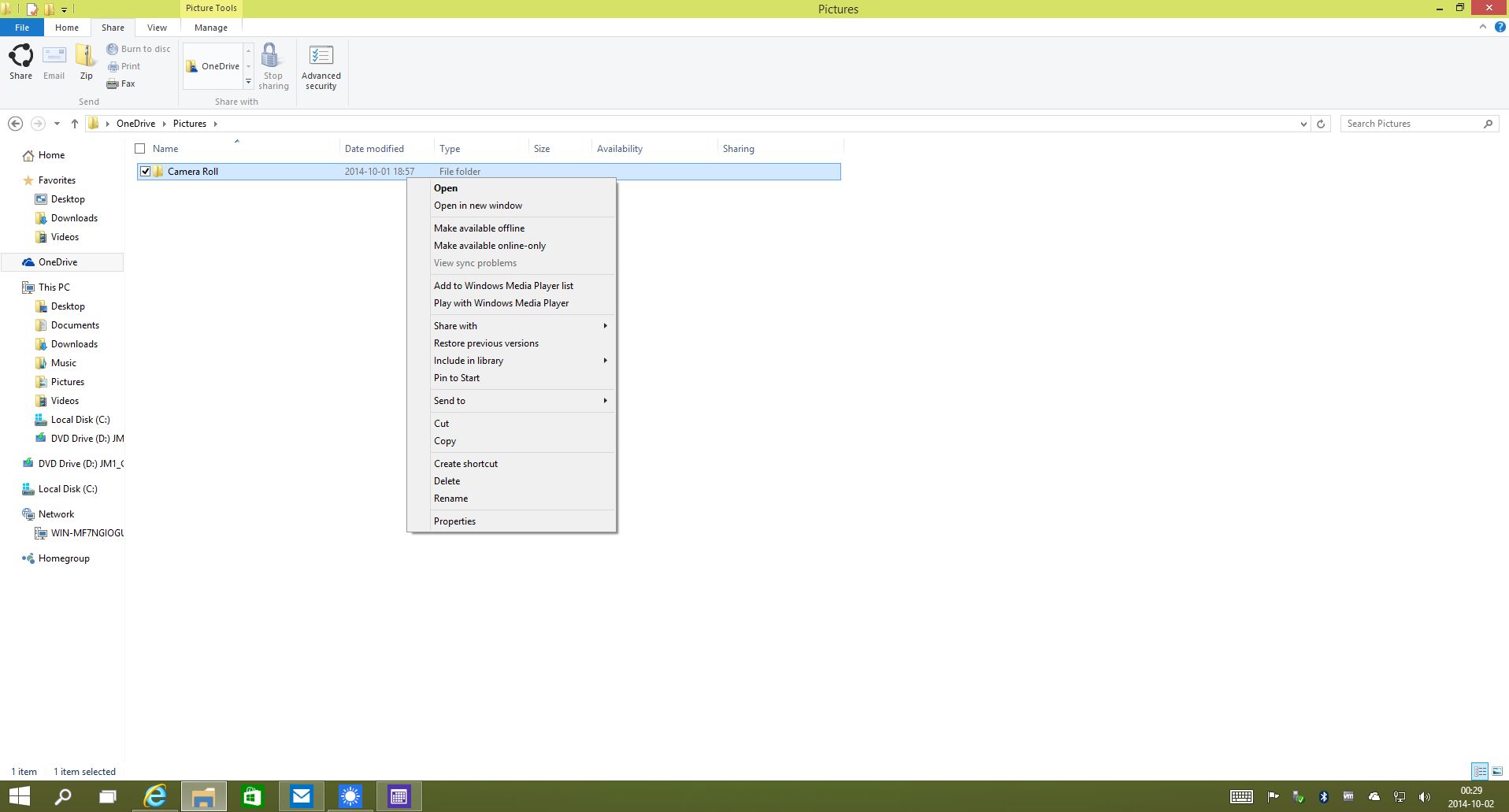Choose Pin to Start
1509x812 pixels.
[x=511, y=377]
